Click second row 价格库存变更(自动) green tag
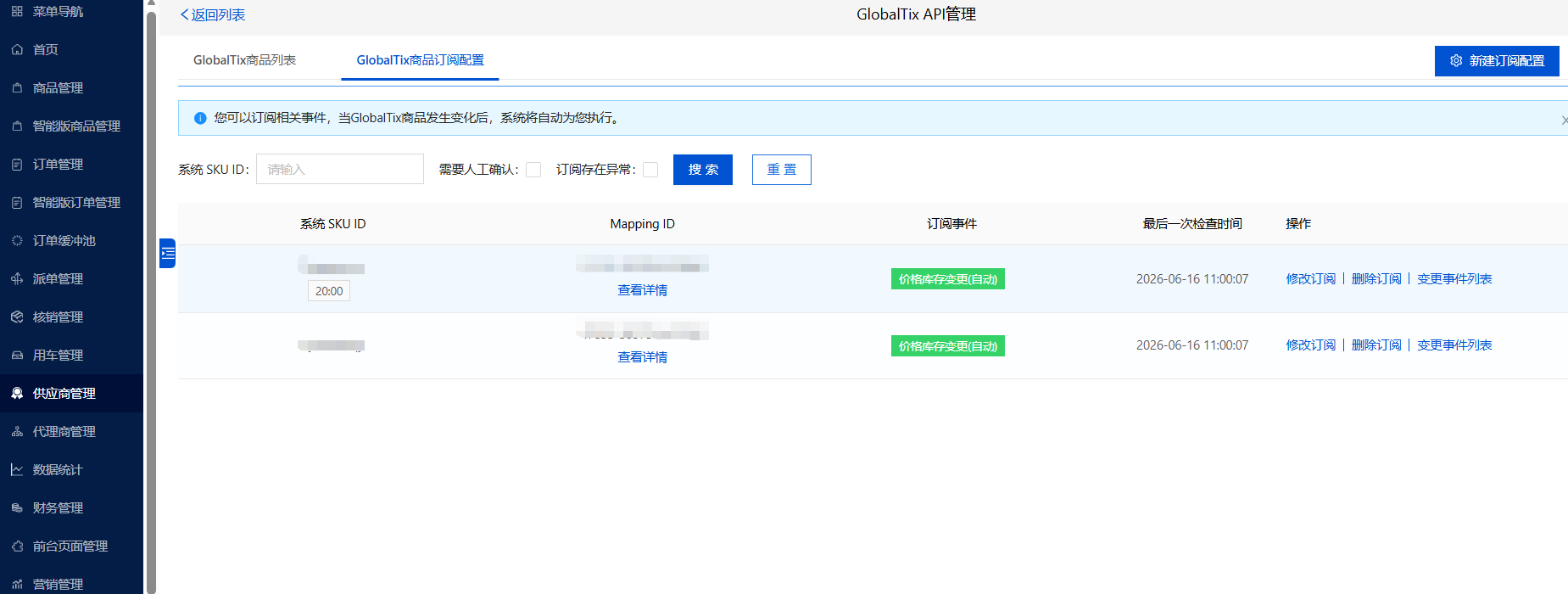Image resolution: width=1568 pixels, height=594 pixels. tap(948, 346)
